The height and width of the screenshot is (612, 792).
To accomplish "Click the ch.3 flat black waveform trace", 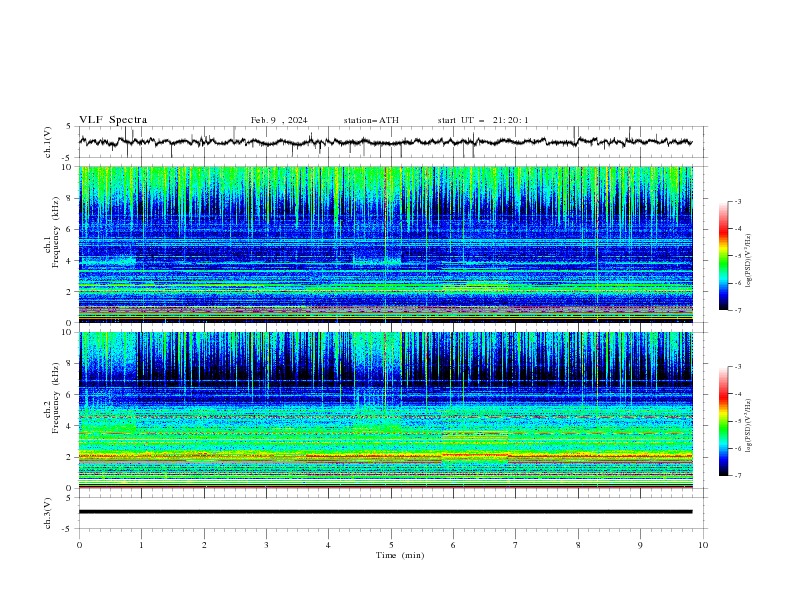I will [x=386, y=512].
